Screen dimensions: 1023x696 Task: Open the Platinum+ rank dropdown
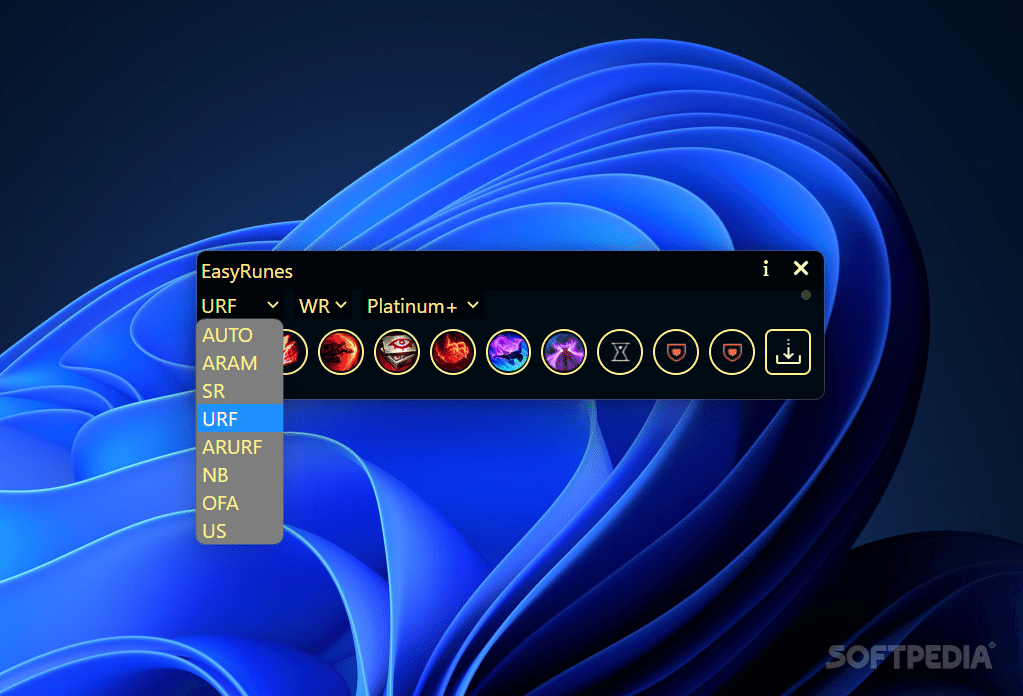click(x=423, y=305)
